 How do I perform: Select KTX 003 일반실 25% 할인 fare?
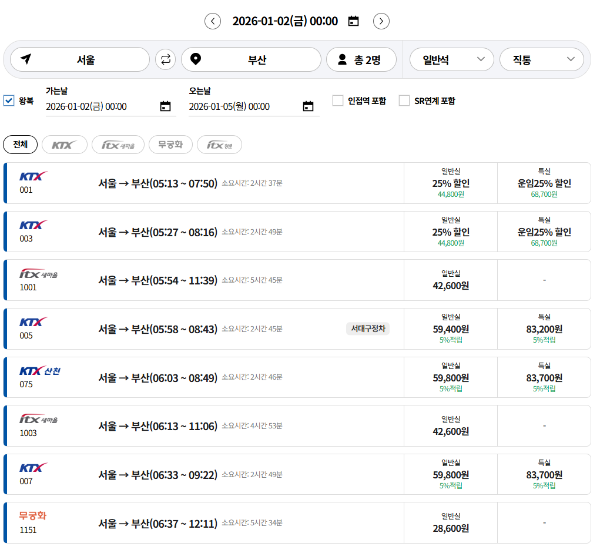451,231
